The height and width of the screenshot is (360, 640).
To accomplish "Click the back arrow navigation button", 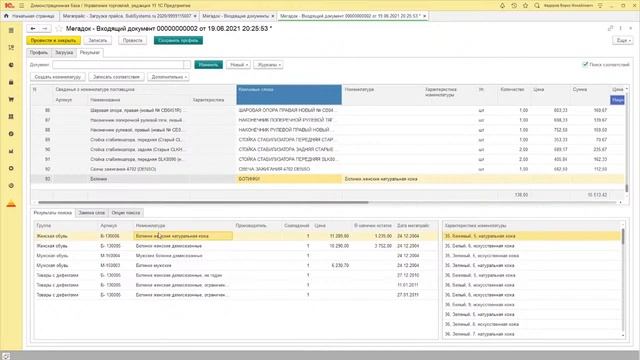I will pos(33,29).
